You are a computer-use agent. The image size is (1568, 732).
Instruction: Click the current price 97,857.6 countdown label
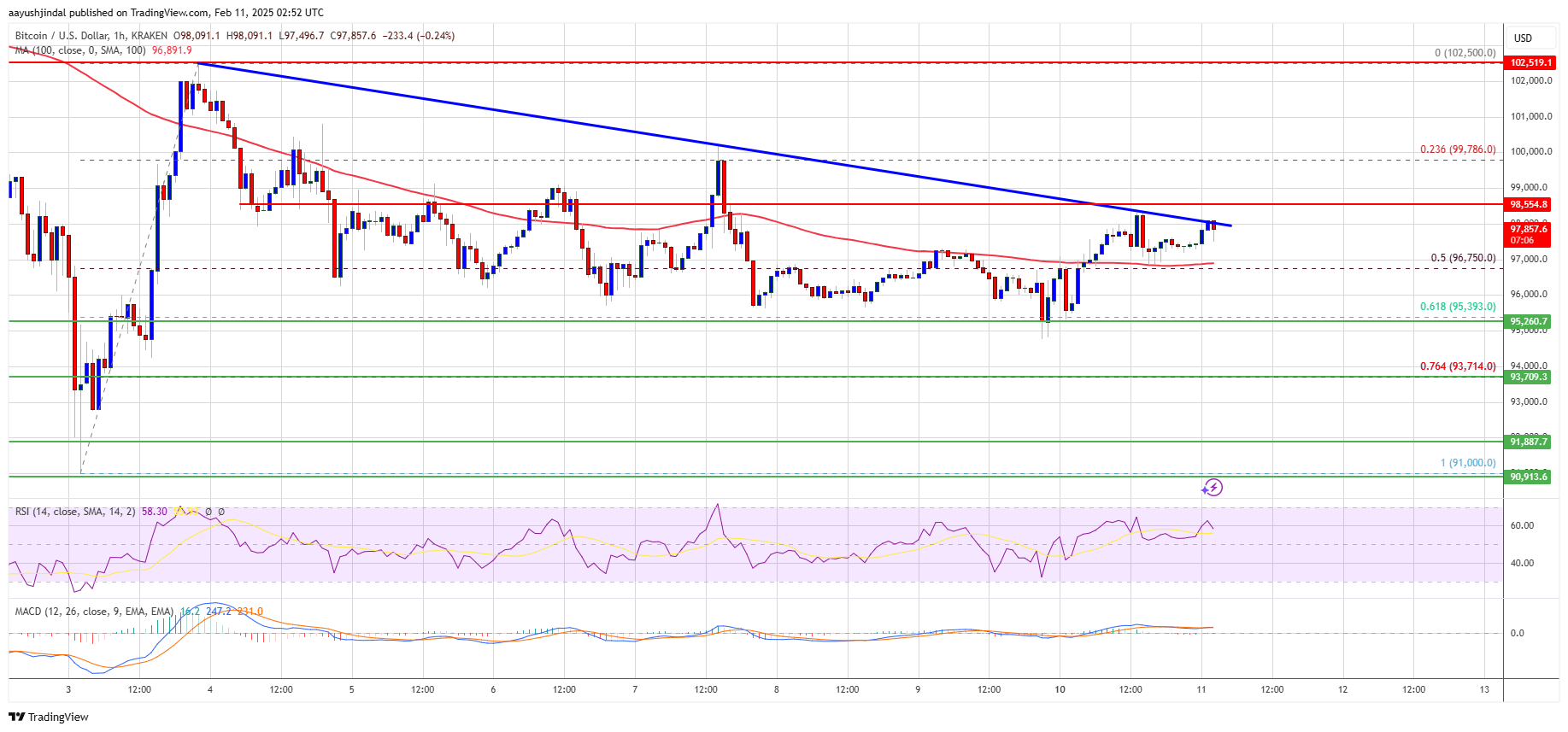point(1529,234)
